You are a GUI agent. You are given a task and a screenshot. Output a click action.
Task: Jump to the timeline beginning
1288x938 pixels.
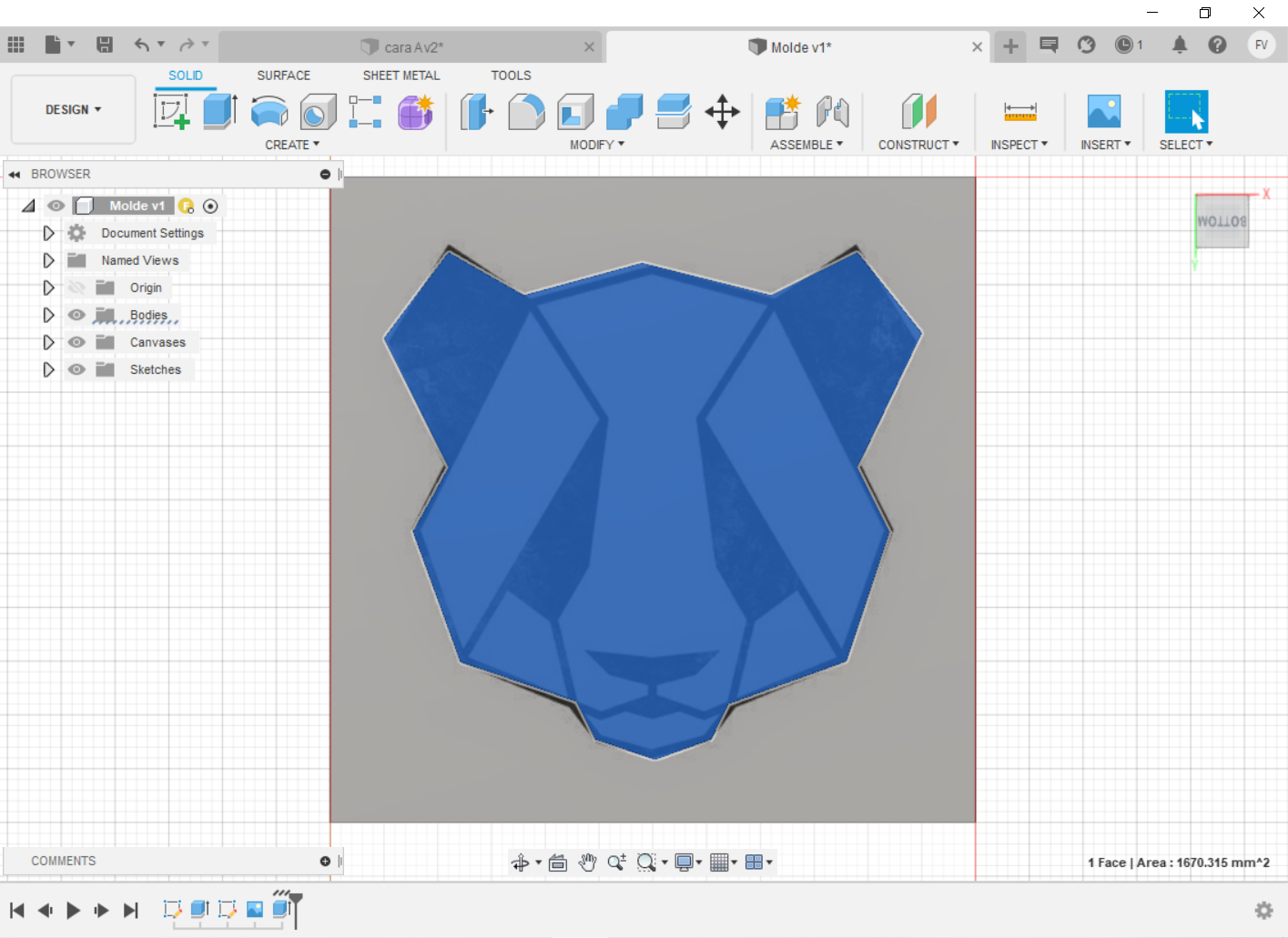click(x=16, y=910)
